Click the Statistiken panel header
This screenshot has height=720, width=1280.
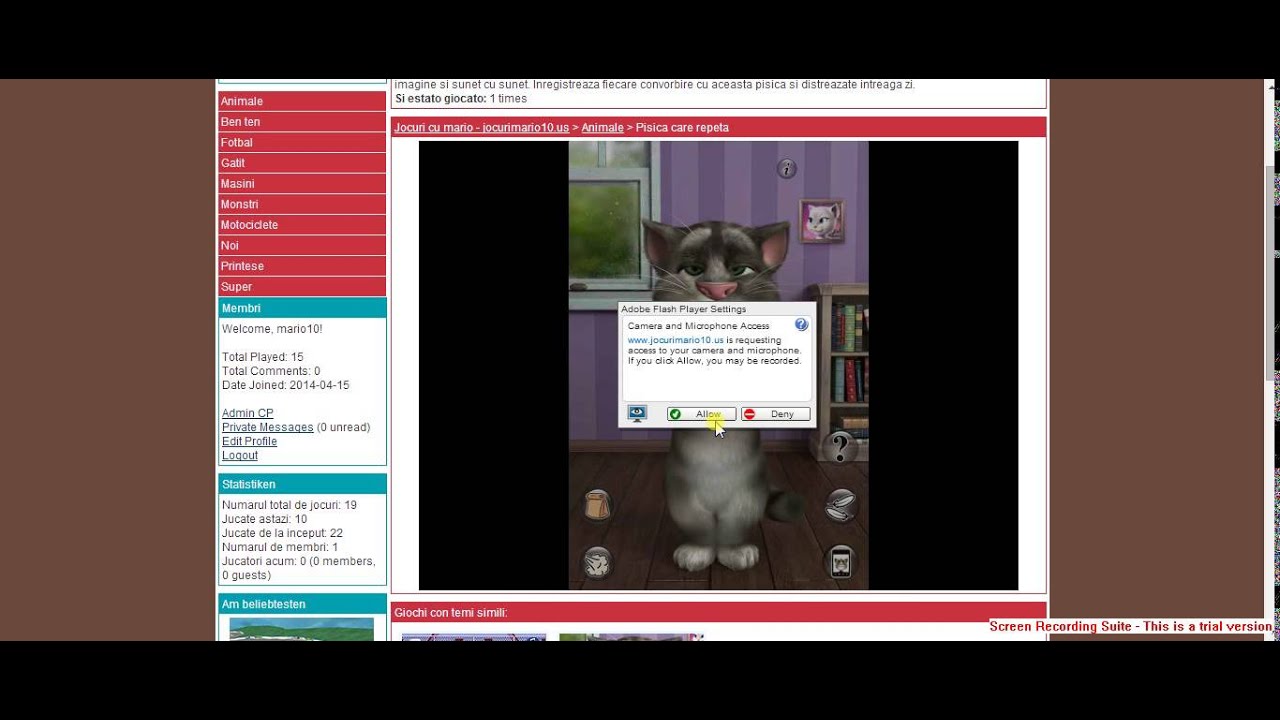[302, 484]
